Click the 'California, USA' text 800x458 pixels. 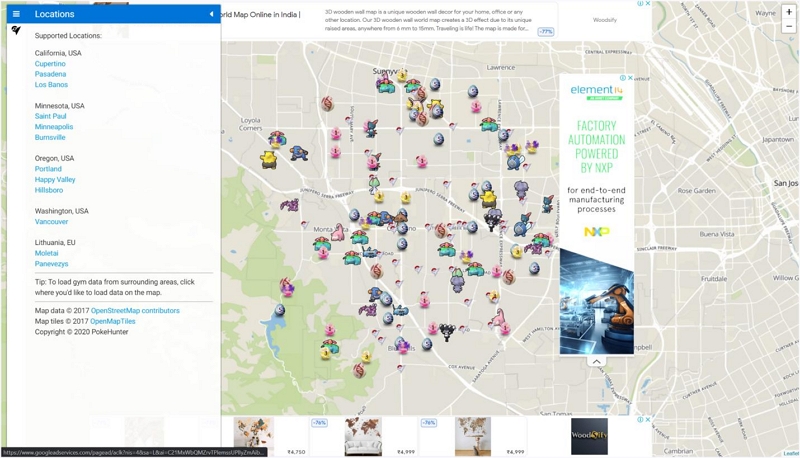click(58, 53)
